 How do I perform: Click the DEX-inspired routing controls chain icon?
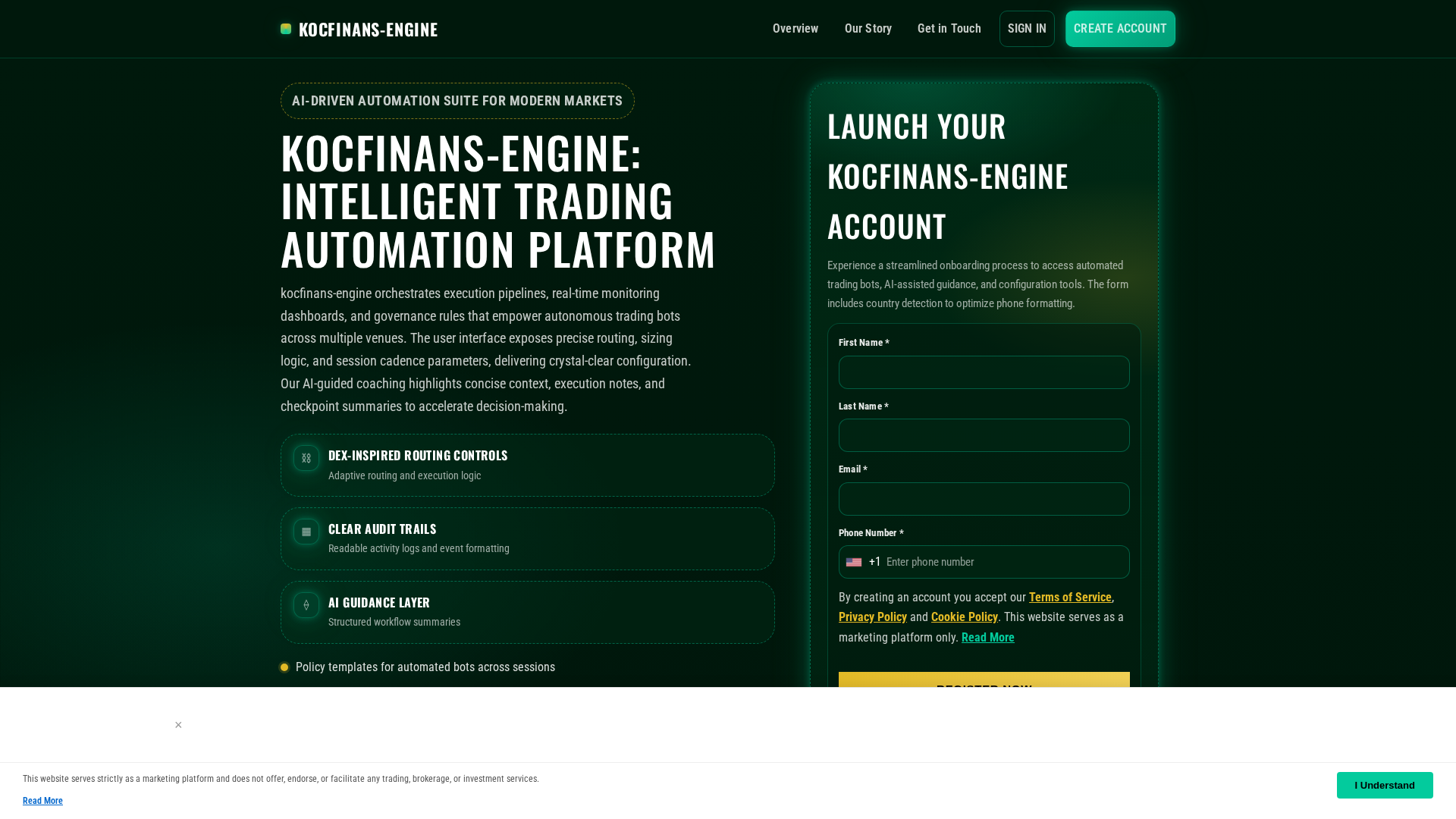click(x=306, y=458)
